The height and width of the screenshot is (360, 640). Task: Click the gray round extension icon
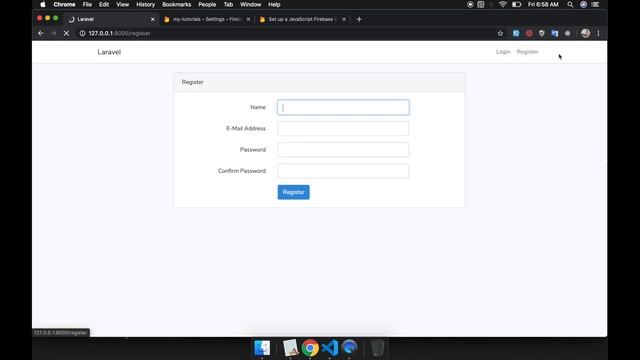567,33
